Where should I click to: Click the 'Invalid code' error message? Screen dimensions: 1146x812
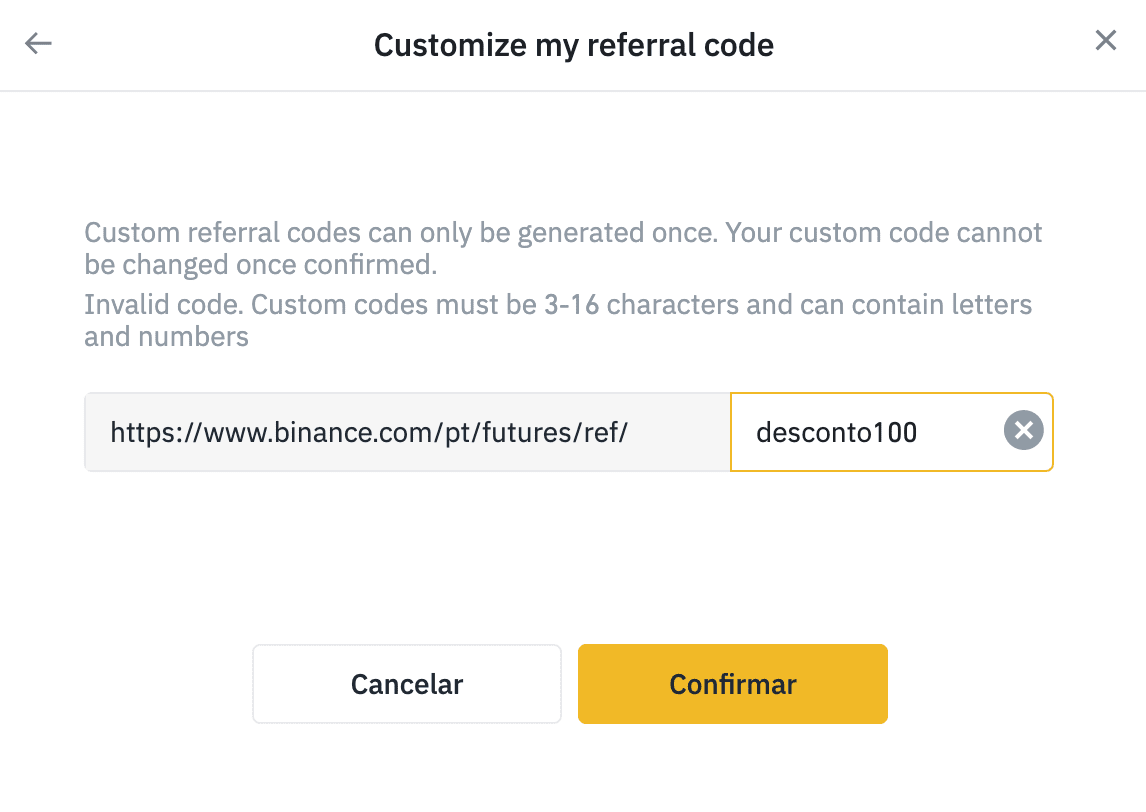[558, 320]
